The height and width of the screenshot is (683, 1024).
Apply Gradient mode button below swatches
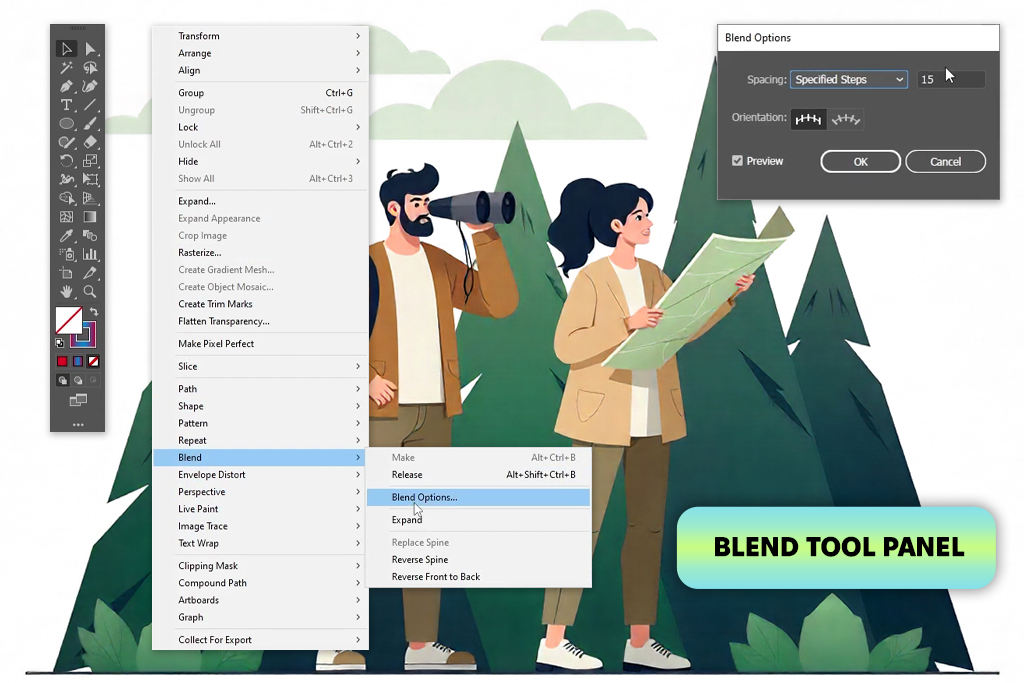click(x=78, y=361)
